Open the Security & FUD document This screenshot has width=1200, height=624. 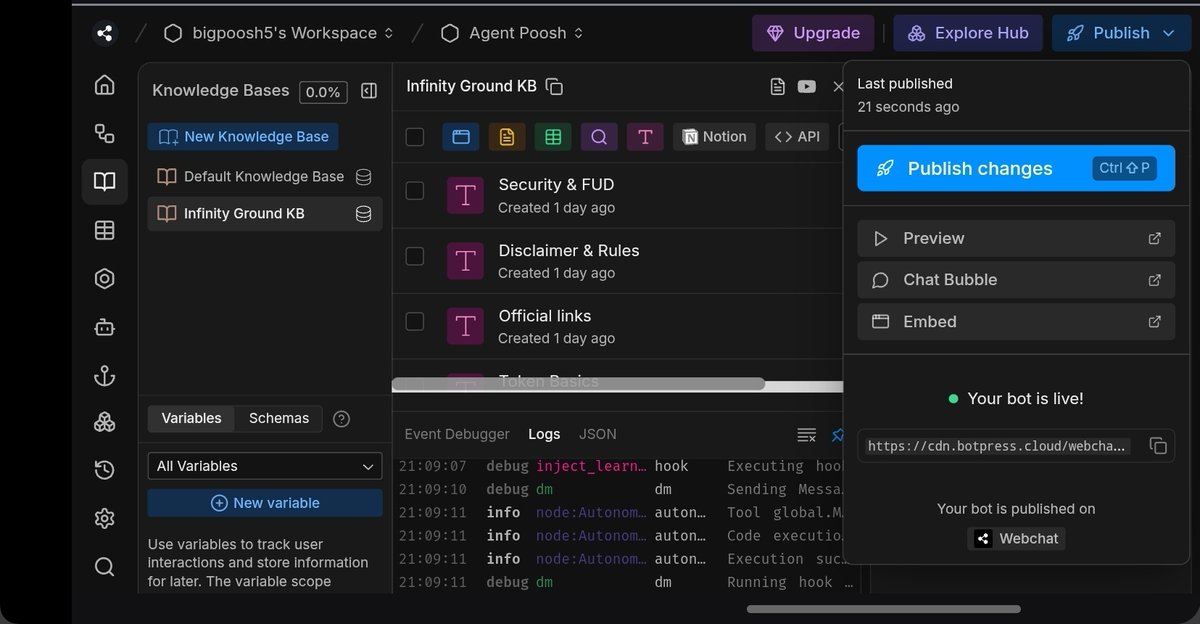tap(556, 185)
